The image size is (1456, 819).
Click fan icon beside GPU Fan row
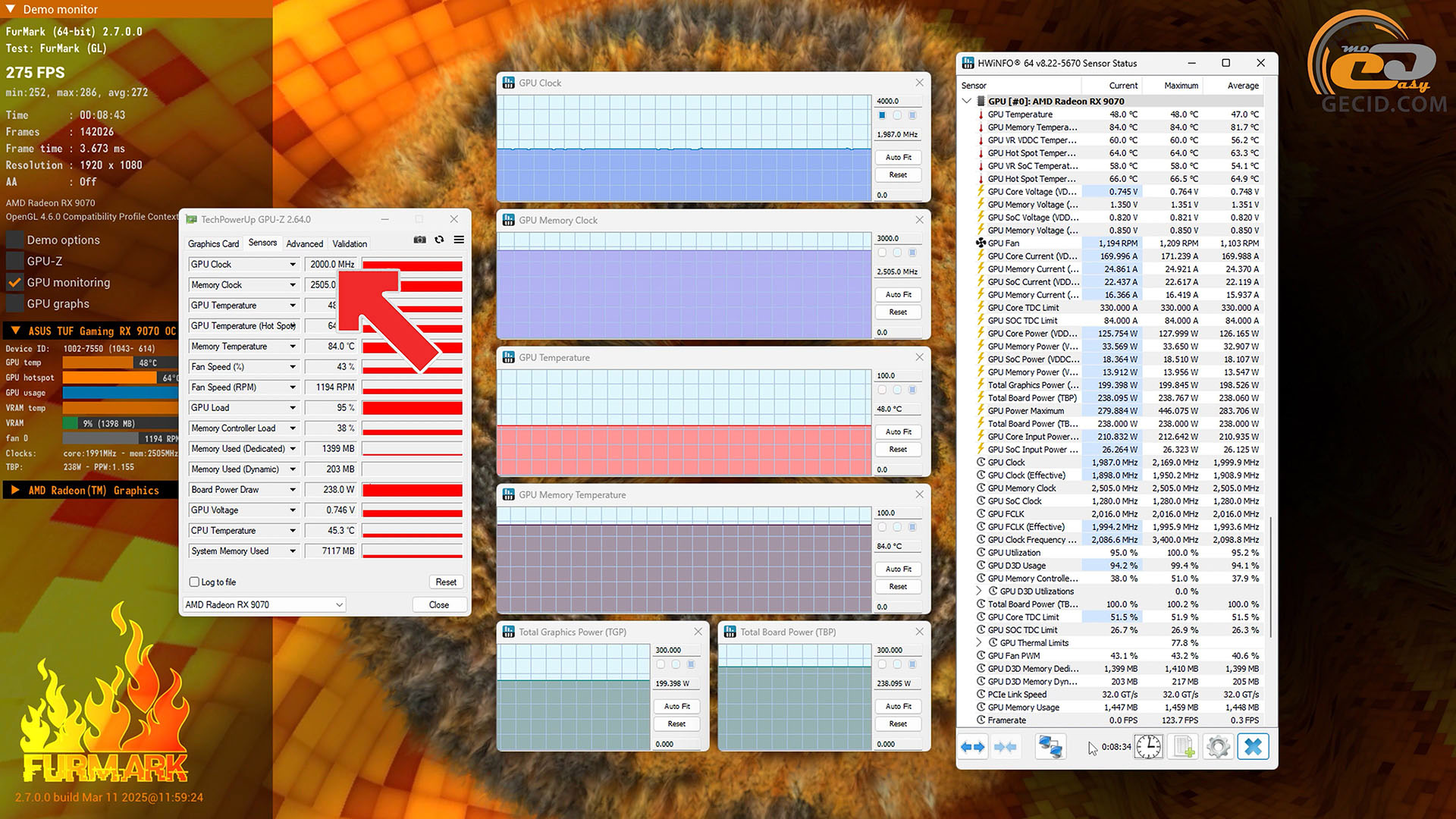pyautogui.click(x=981, y=243)
